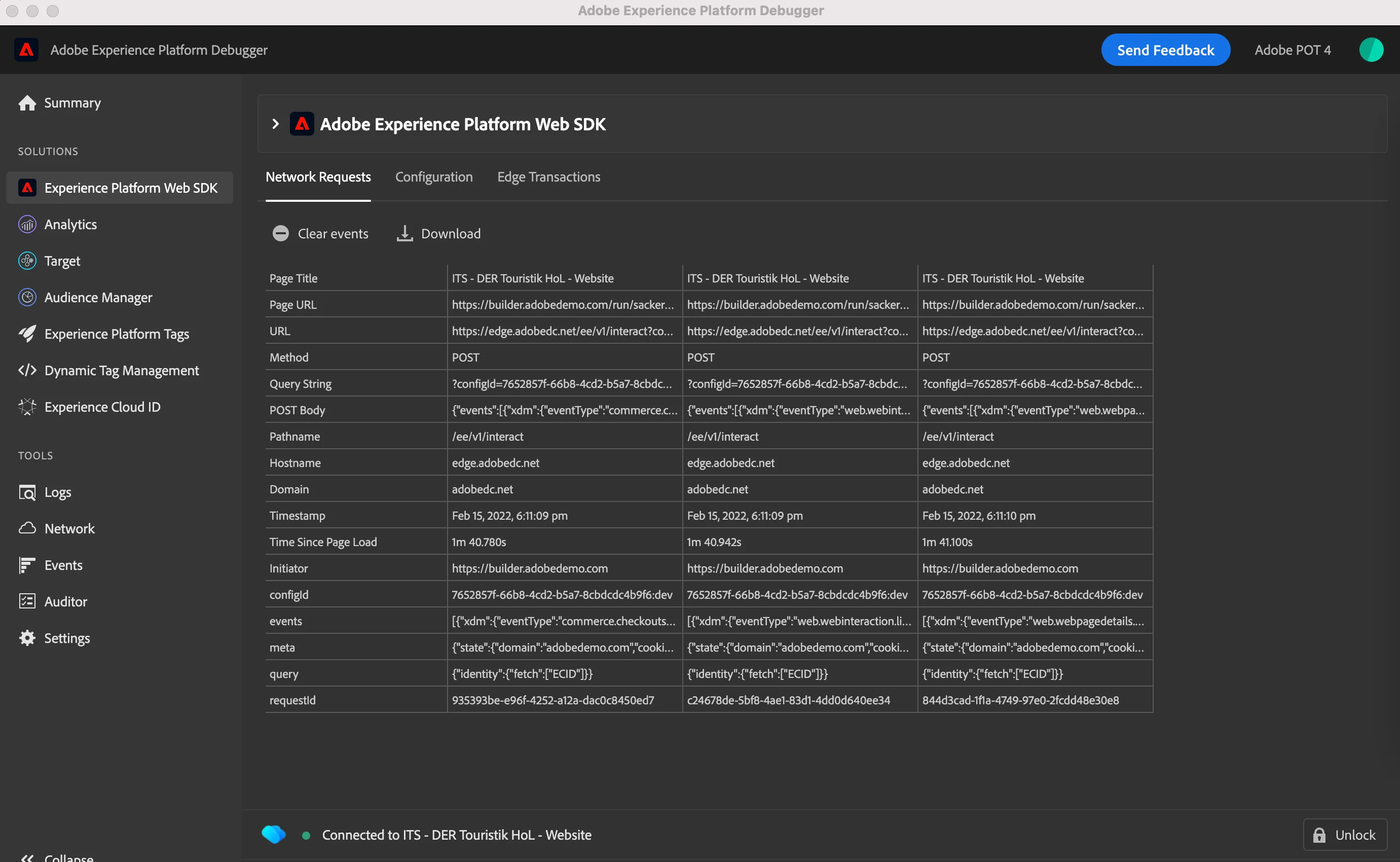Click the timestamp Feb 15, 2022, 6:11:10 pm
1400x862 pixels.
click(979, 515)
